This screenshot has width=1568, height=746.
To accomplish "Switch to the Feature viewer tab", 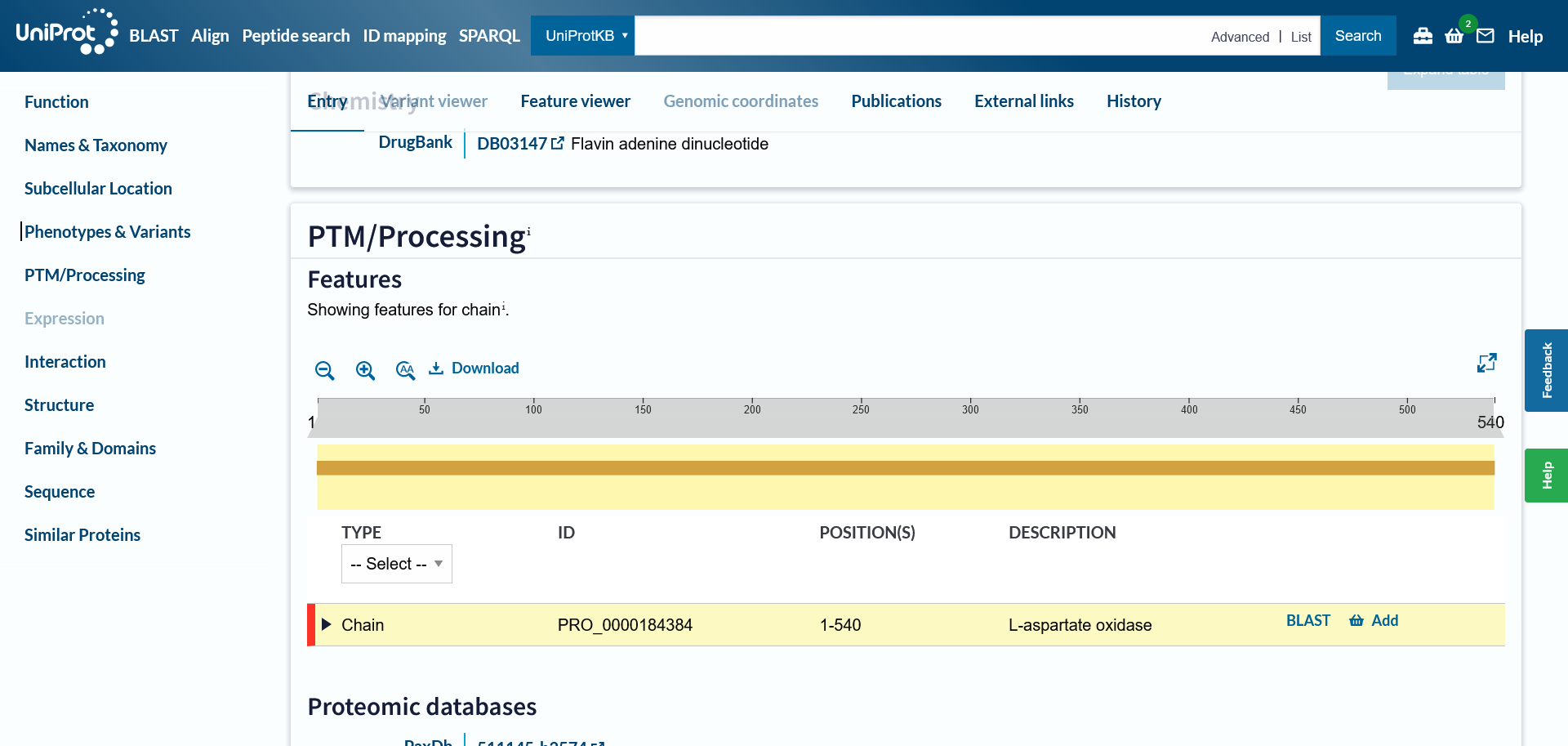I will click(575, 101).
